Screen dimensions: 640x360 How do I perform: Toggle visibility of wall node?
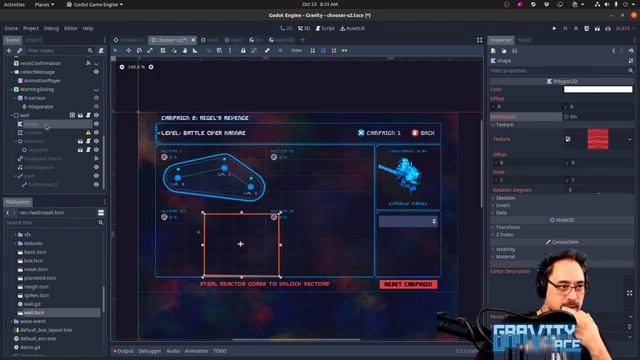(x=96, y=115)
